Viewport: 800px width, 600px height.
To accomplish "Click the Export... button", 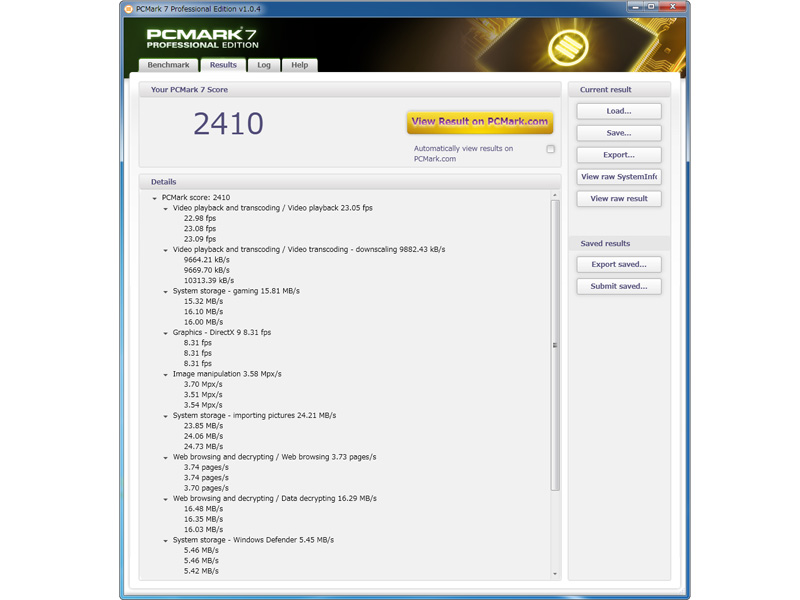I will 619,155.
